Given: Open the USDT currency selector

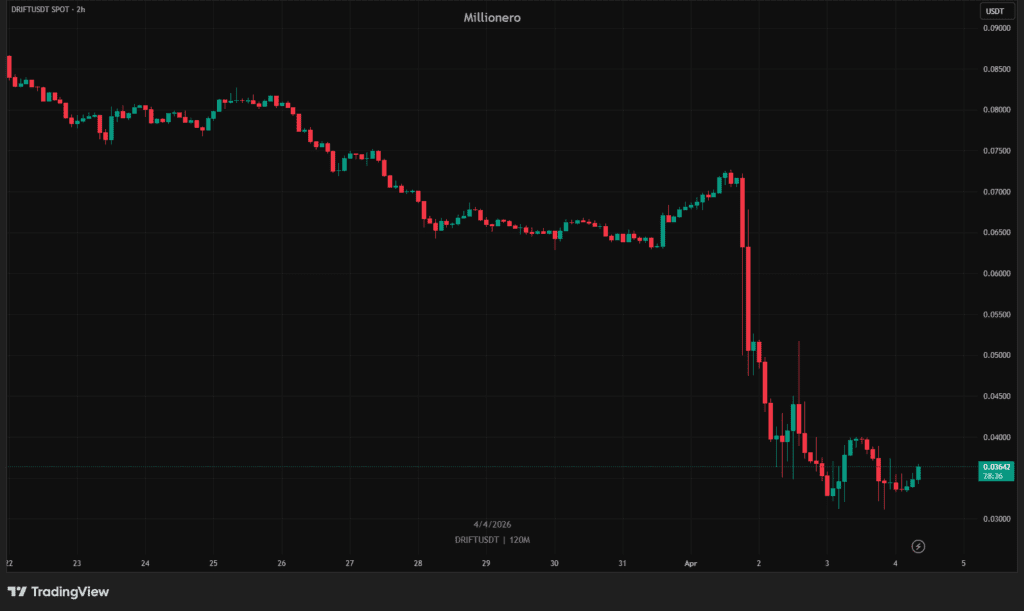Looking at the screenshot, I should click(994, 11).
